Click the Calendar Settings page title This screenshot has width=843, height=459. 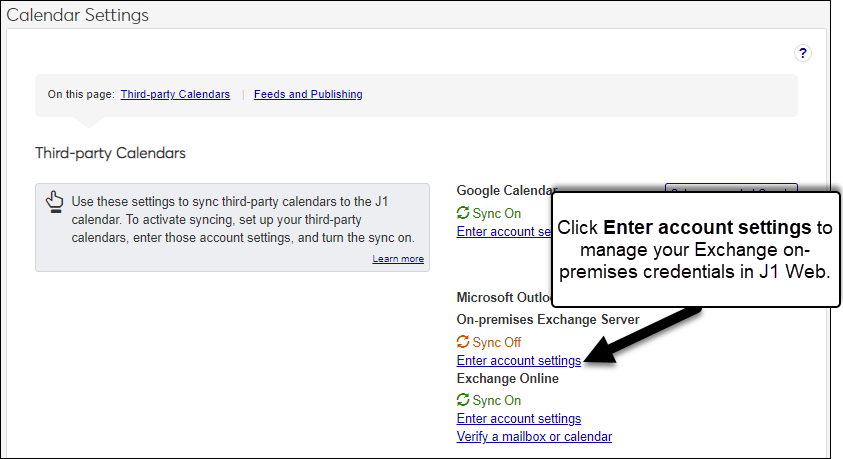[78, 15]
